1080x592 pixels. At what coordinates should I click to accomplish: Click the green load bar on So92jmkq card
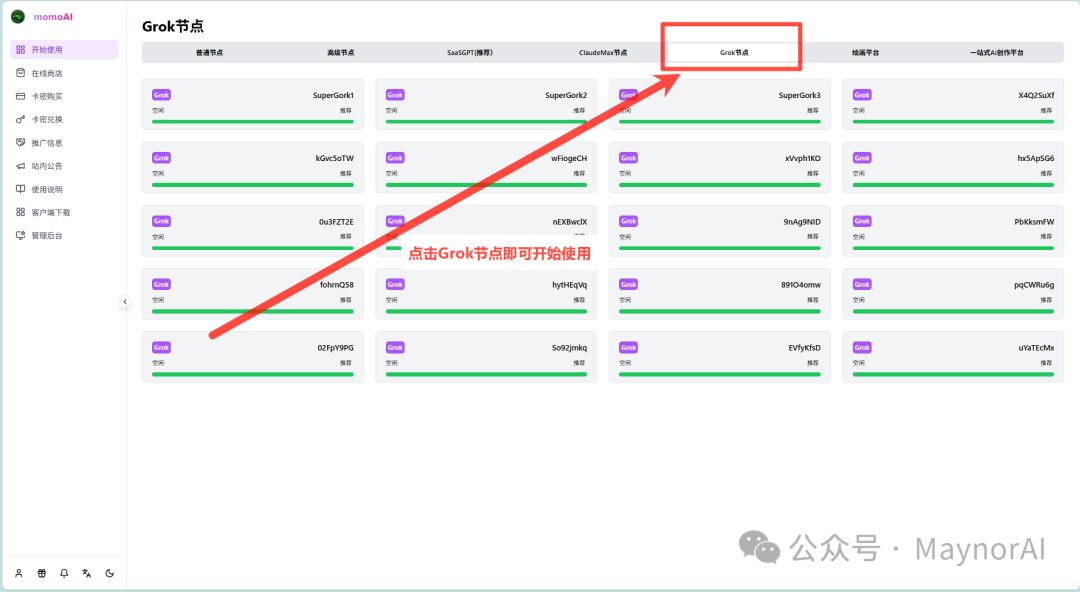click(486, 374)
